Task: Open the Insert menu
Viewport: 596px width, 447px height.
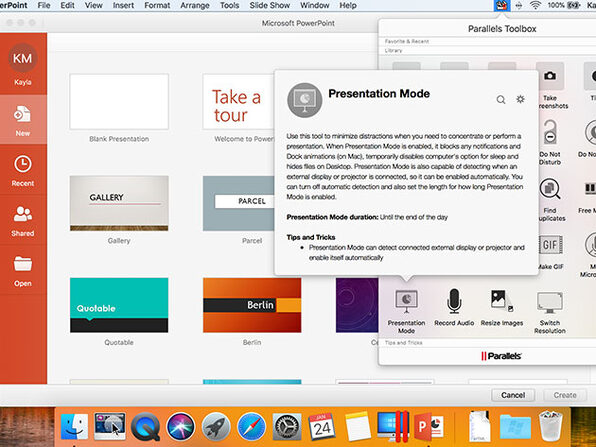Action: [x=123, y=5]
